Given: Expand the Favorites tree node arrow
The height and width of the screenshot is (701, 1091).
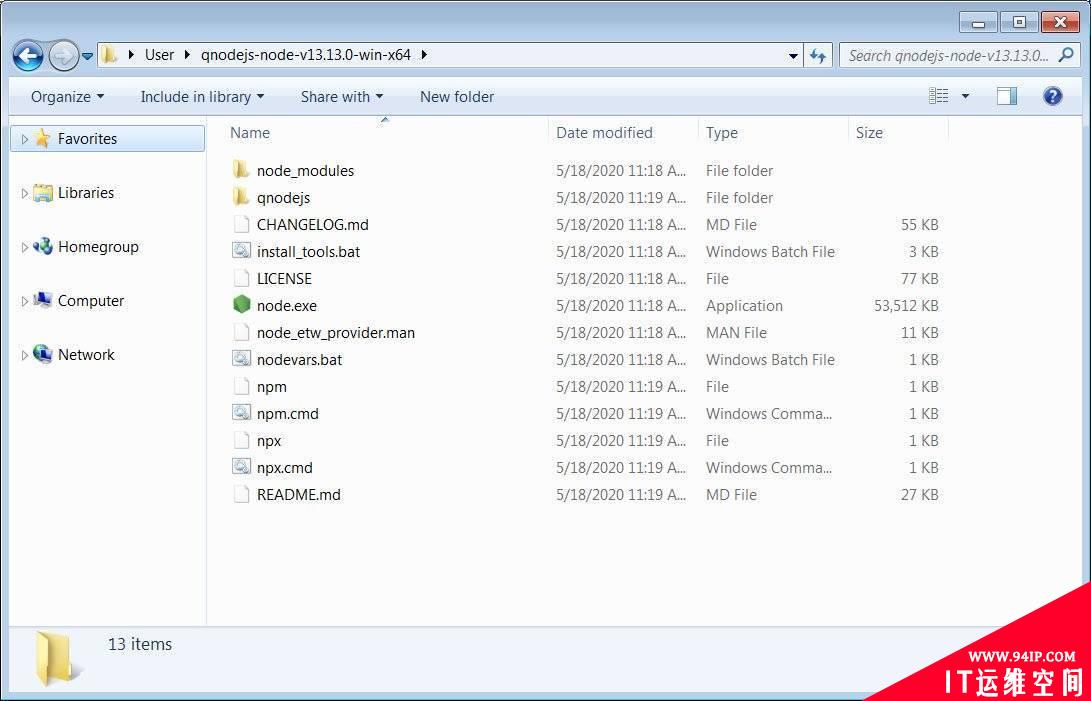Looking at the screenshot, I should click(24, 139).
